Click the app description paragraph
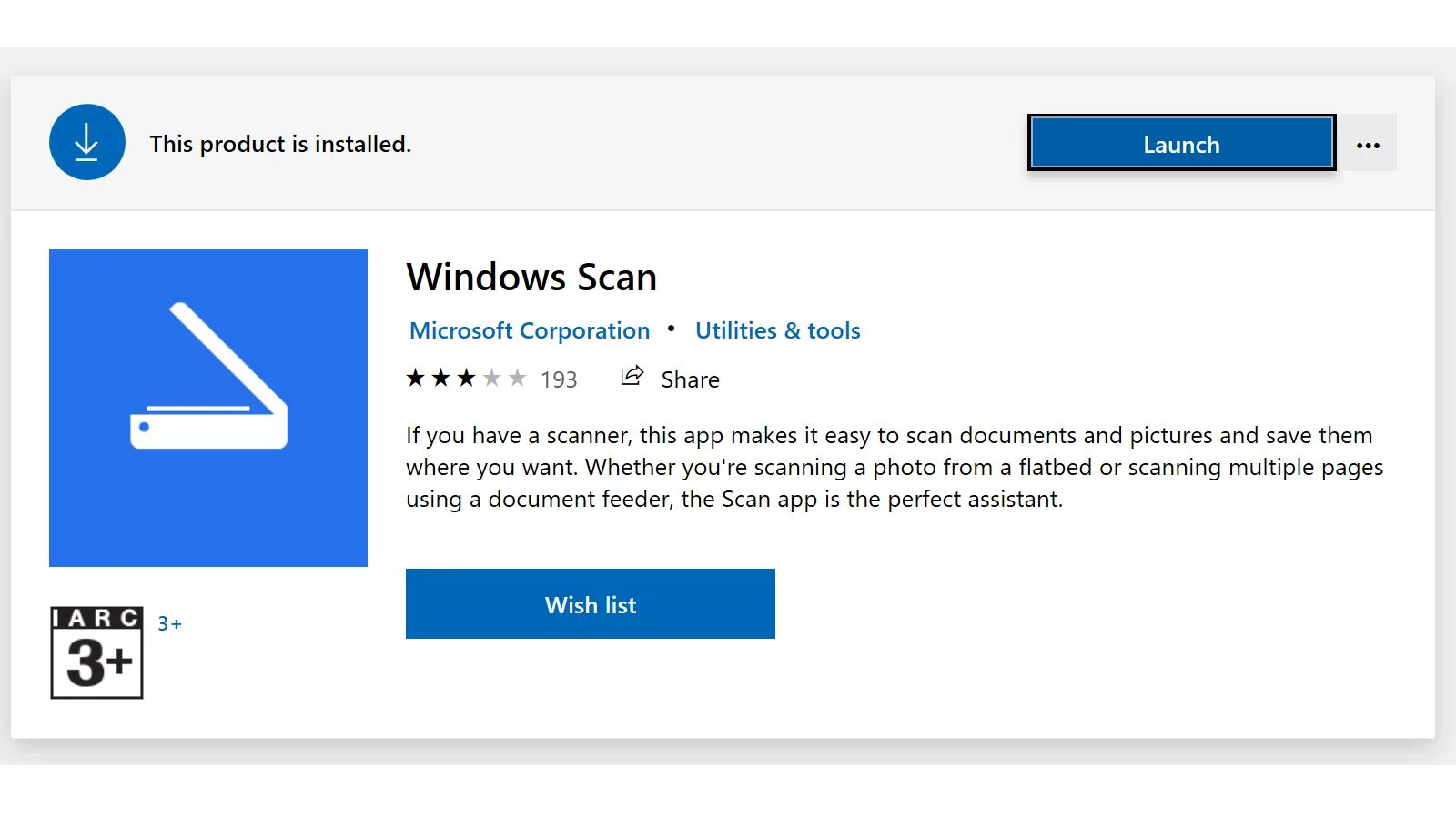The width and height of the screenshot is (1456, 819). [x=895, y=467]
